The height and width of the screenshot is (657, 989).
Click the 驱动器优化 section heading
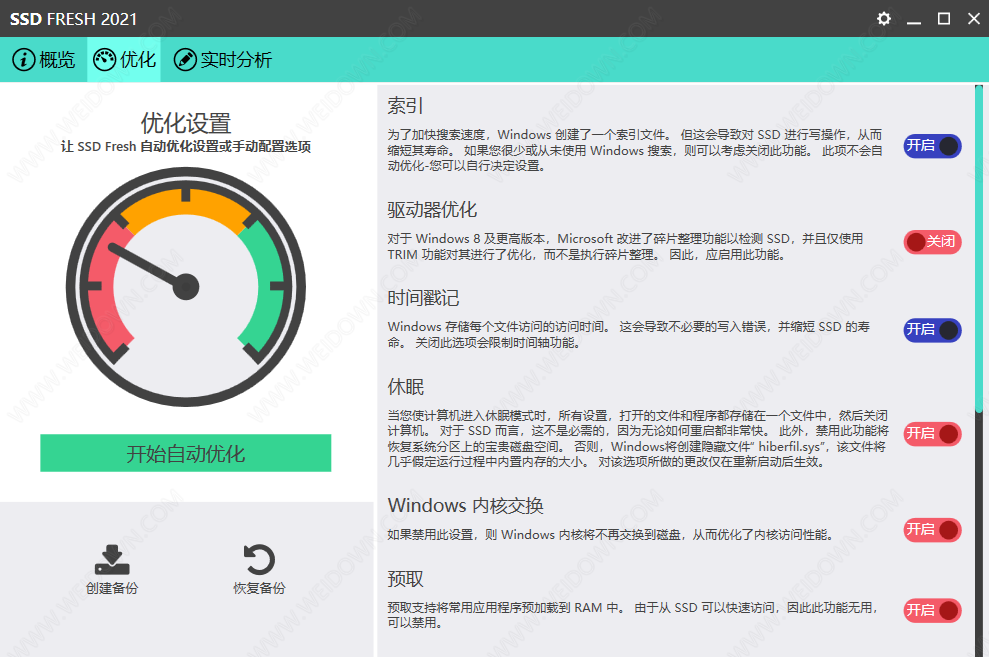432,210
